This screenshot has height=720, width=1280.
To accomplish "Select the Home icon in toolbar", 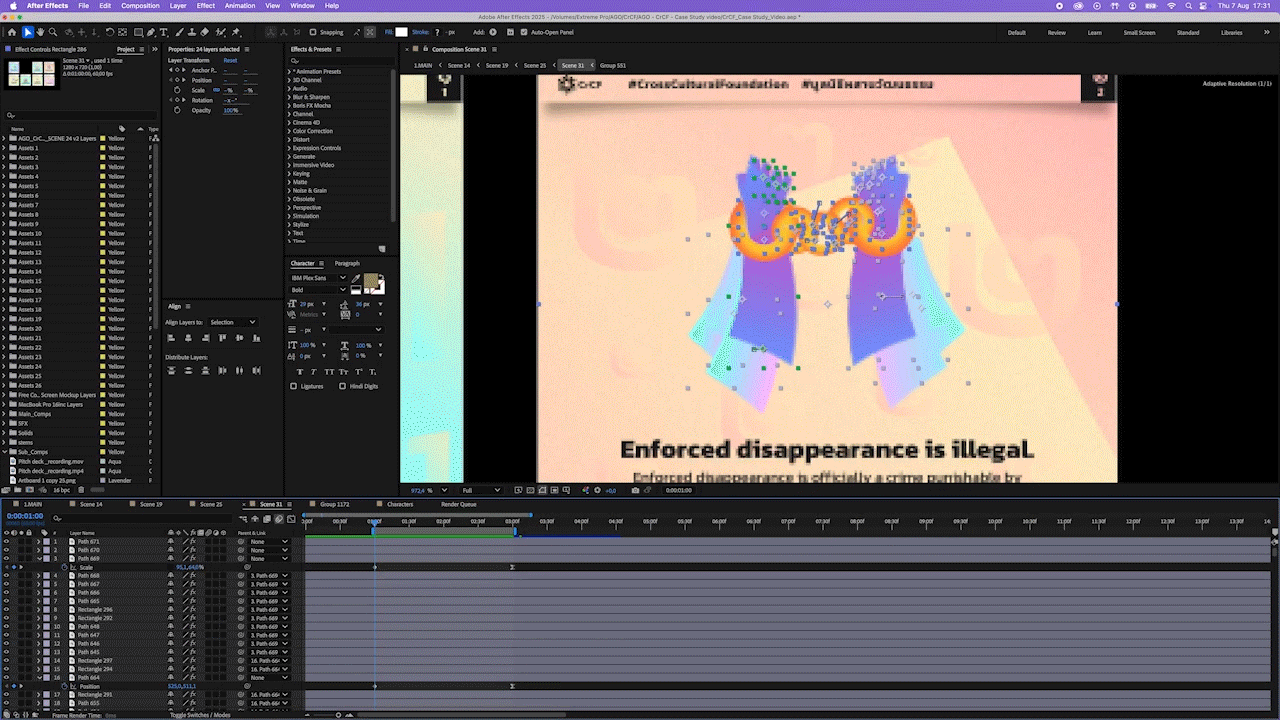I will (11, 32).
